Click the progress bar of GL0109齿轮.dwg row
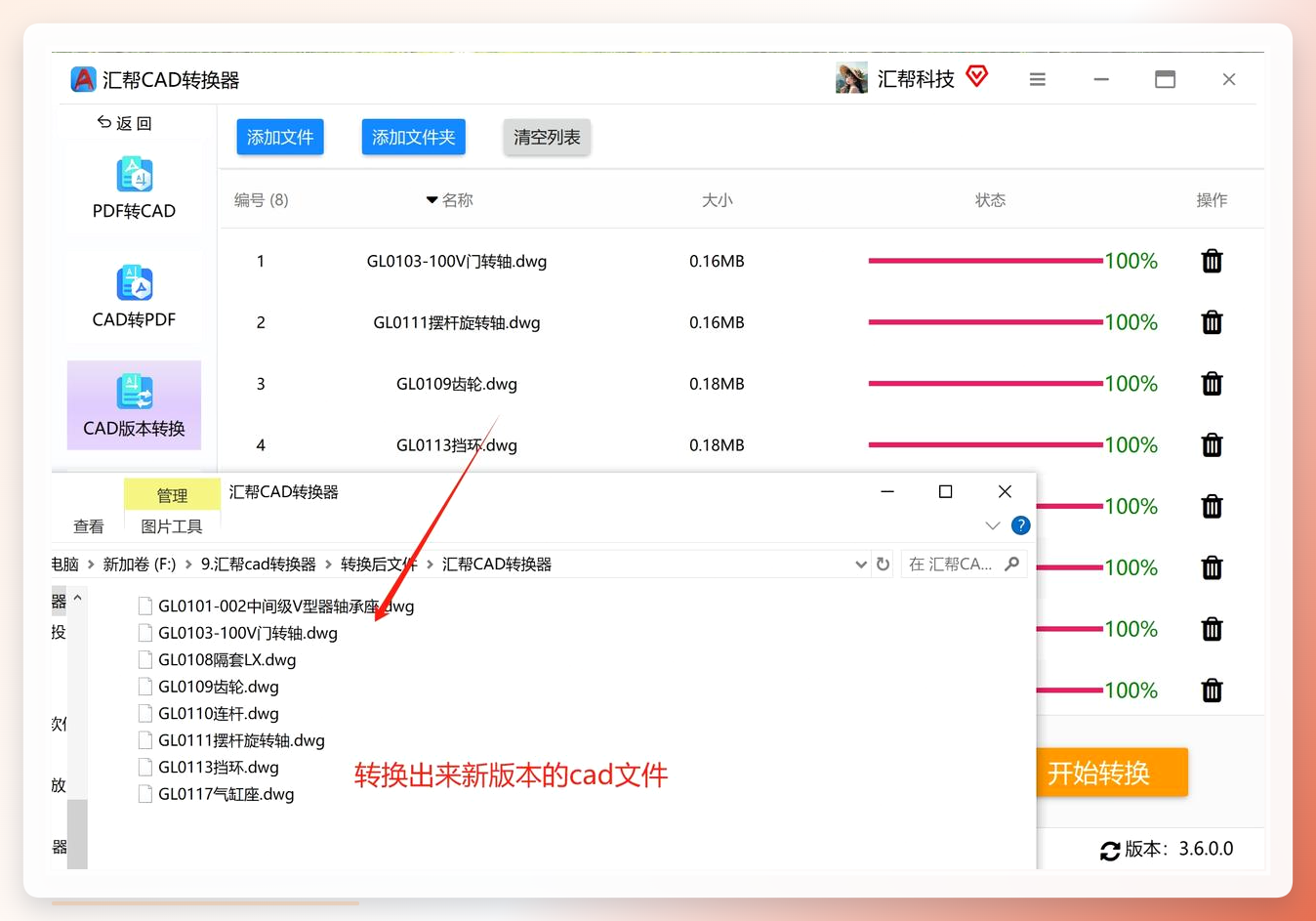 986,384
